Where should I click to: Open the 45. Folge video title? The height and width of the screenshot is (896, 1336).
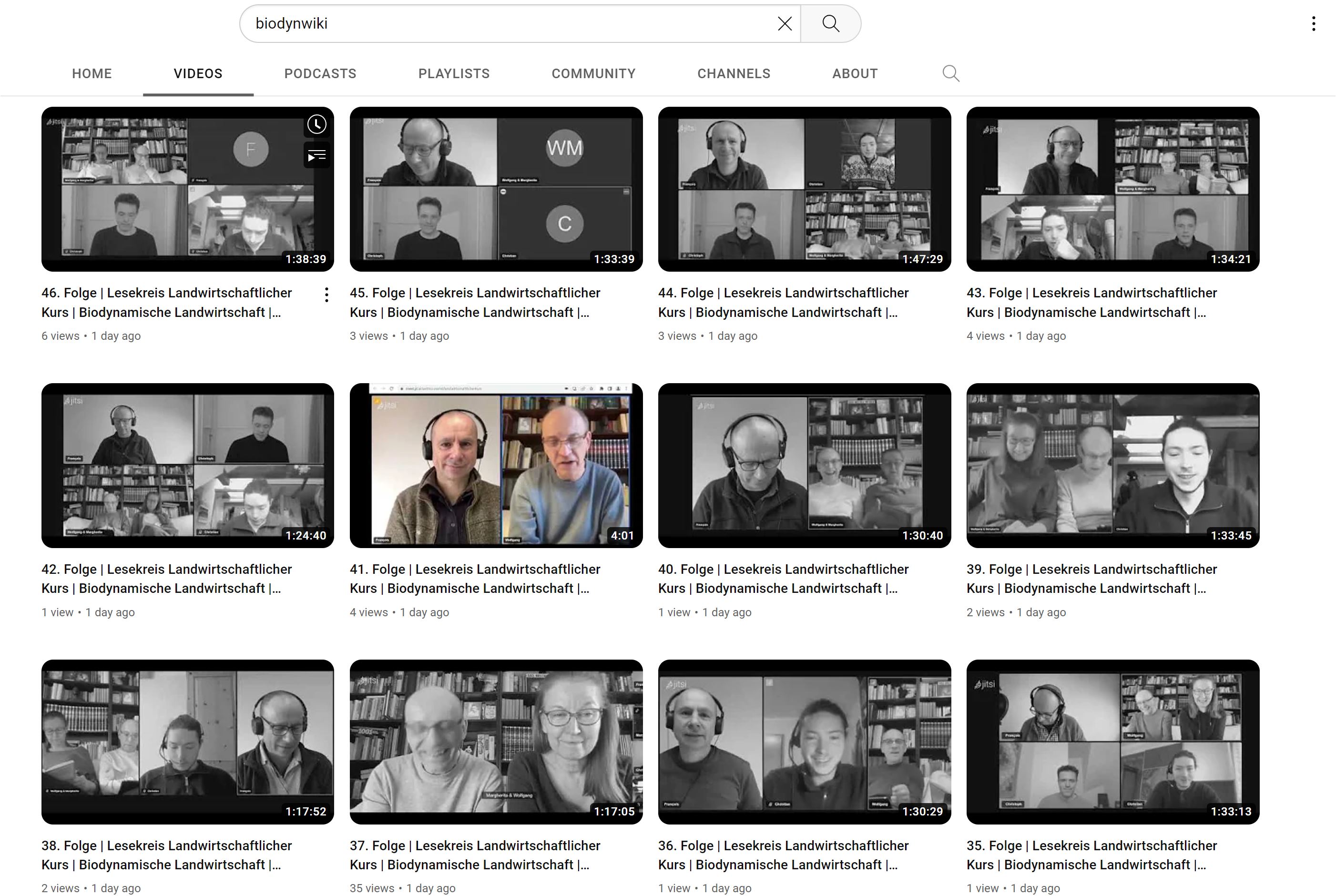click(474, 302)
